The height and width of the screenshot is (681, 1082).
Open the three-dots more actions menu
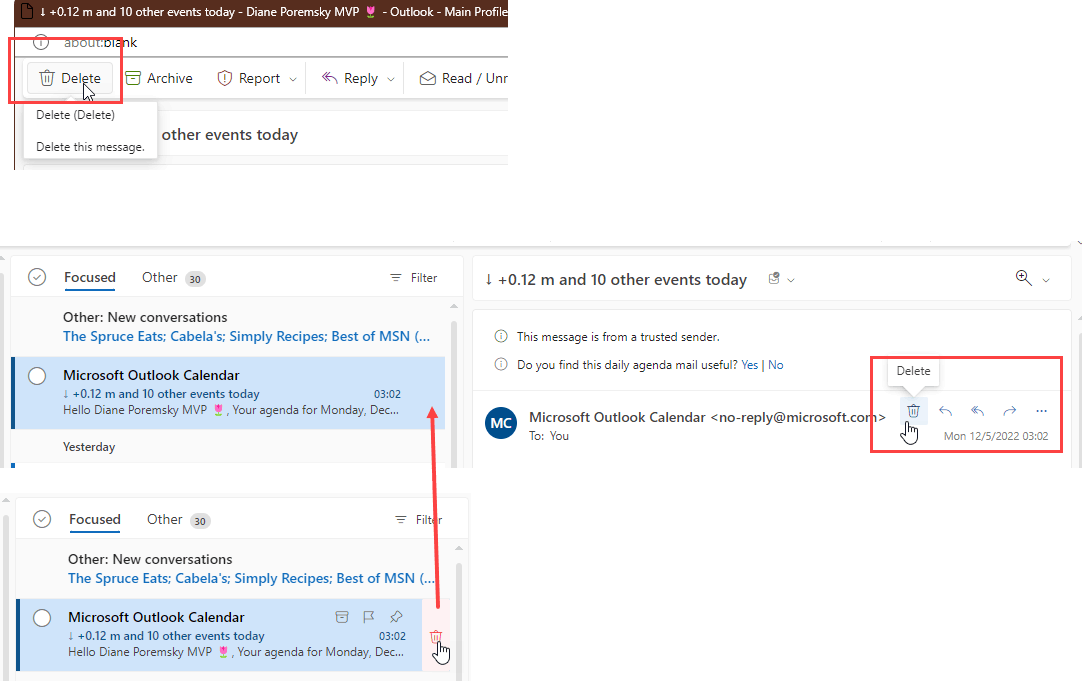click(1041, 411)
